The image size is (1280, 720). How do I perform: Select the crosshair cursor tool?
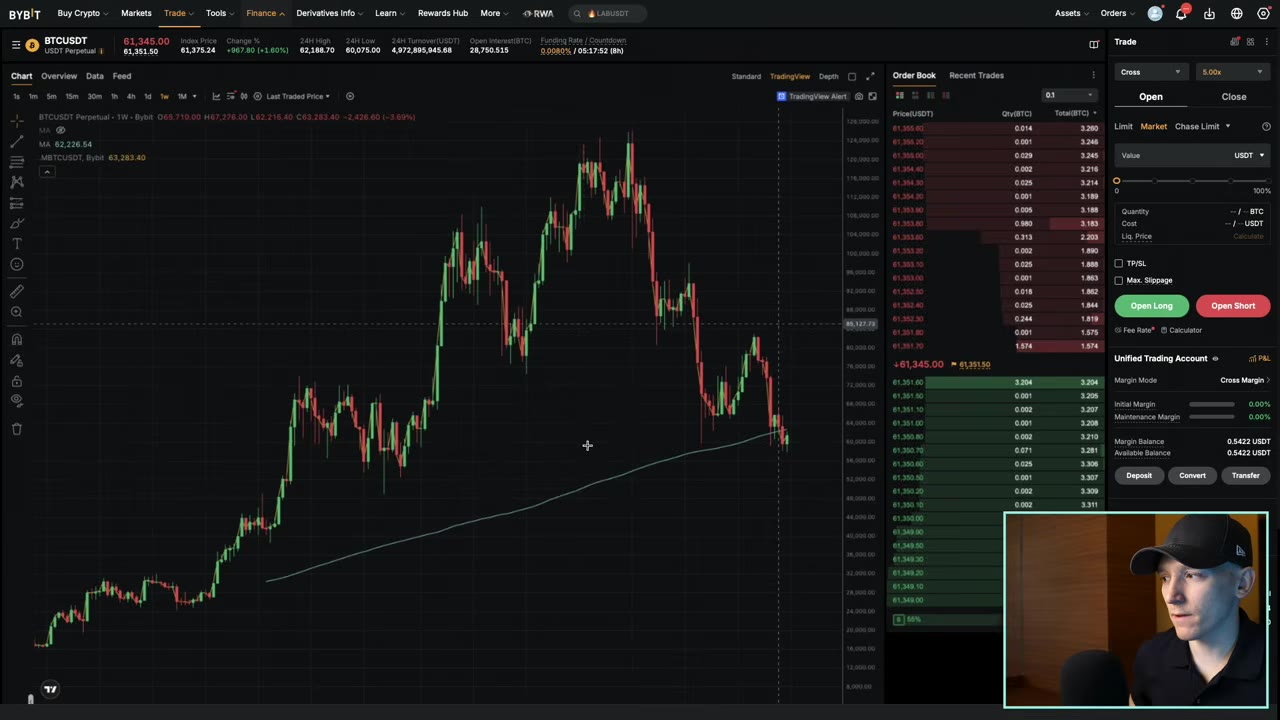17,119
